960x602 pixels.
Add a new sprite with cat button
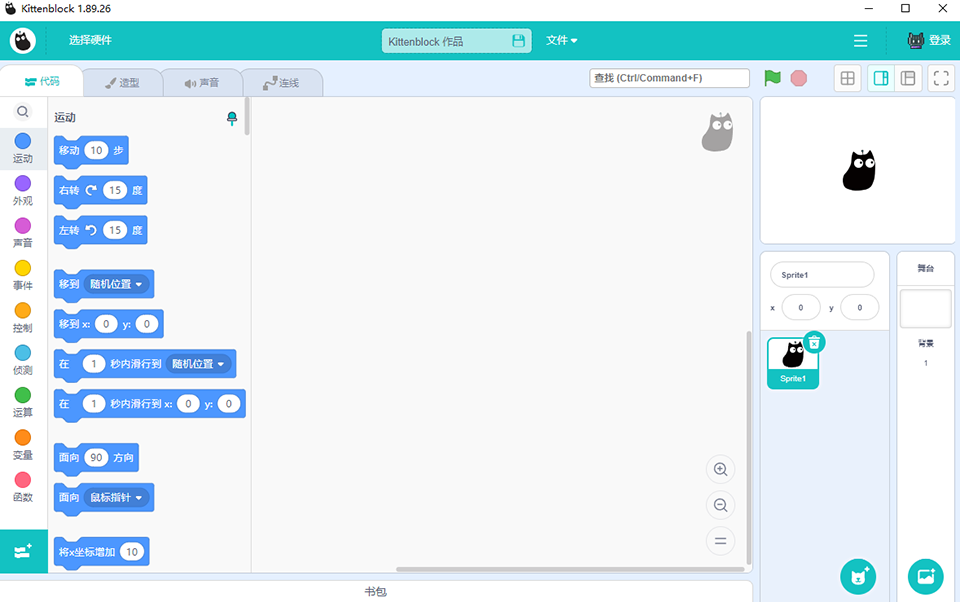(x=858, y=577)
